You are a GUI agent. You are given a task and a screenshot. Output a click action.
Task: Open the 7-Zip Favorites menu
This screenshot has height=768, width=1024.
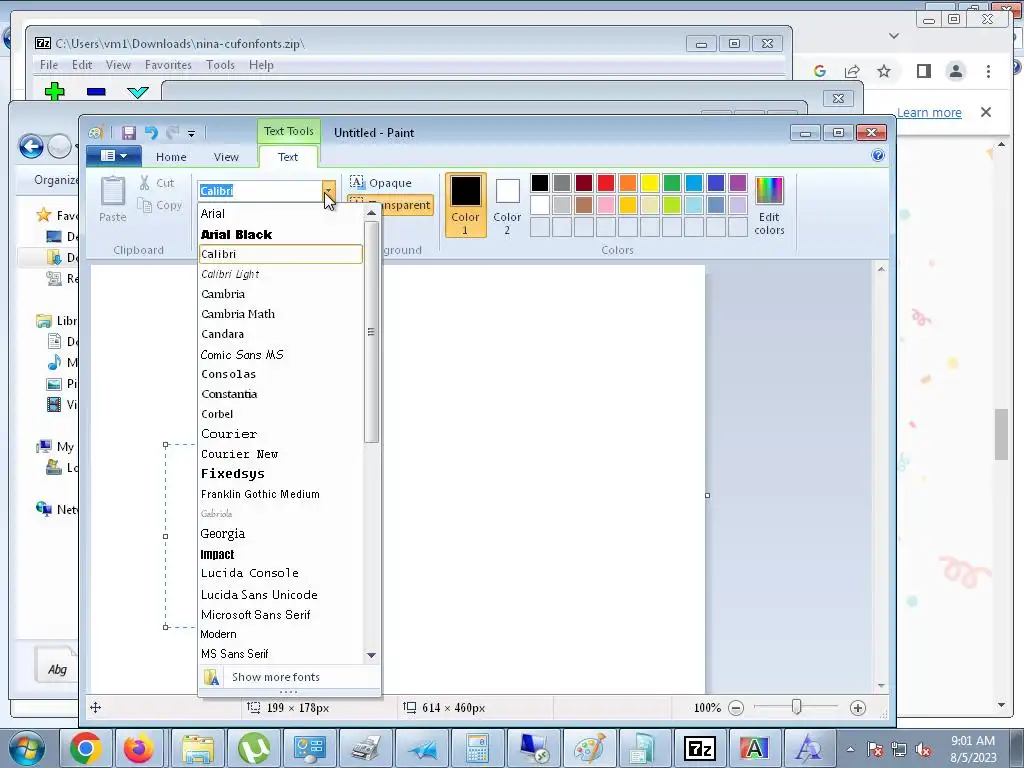pos(168,65)
